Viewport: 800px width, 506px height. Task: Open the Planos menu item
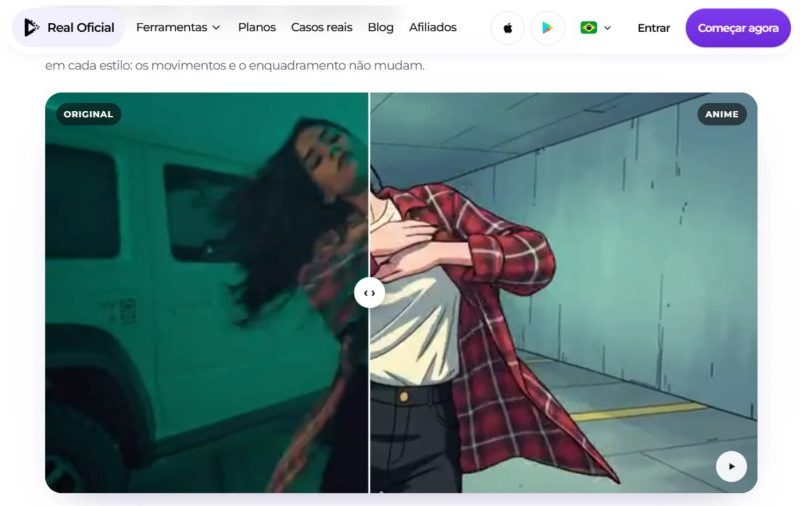[257, 28]
